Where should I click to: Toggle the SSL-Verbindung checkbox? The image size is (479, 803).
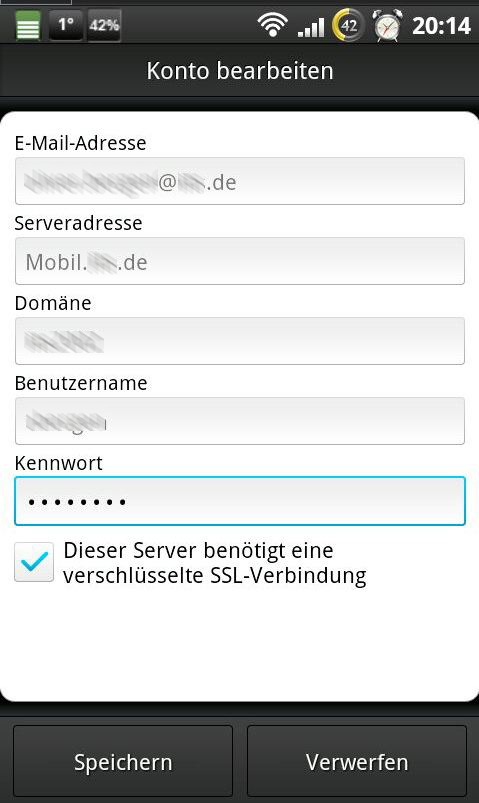tap(34, 562)
